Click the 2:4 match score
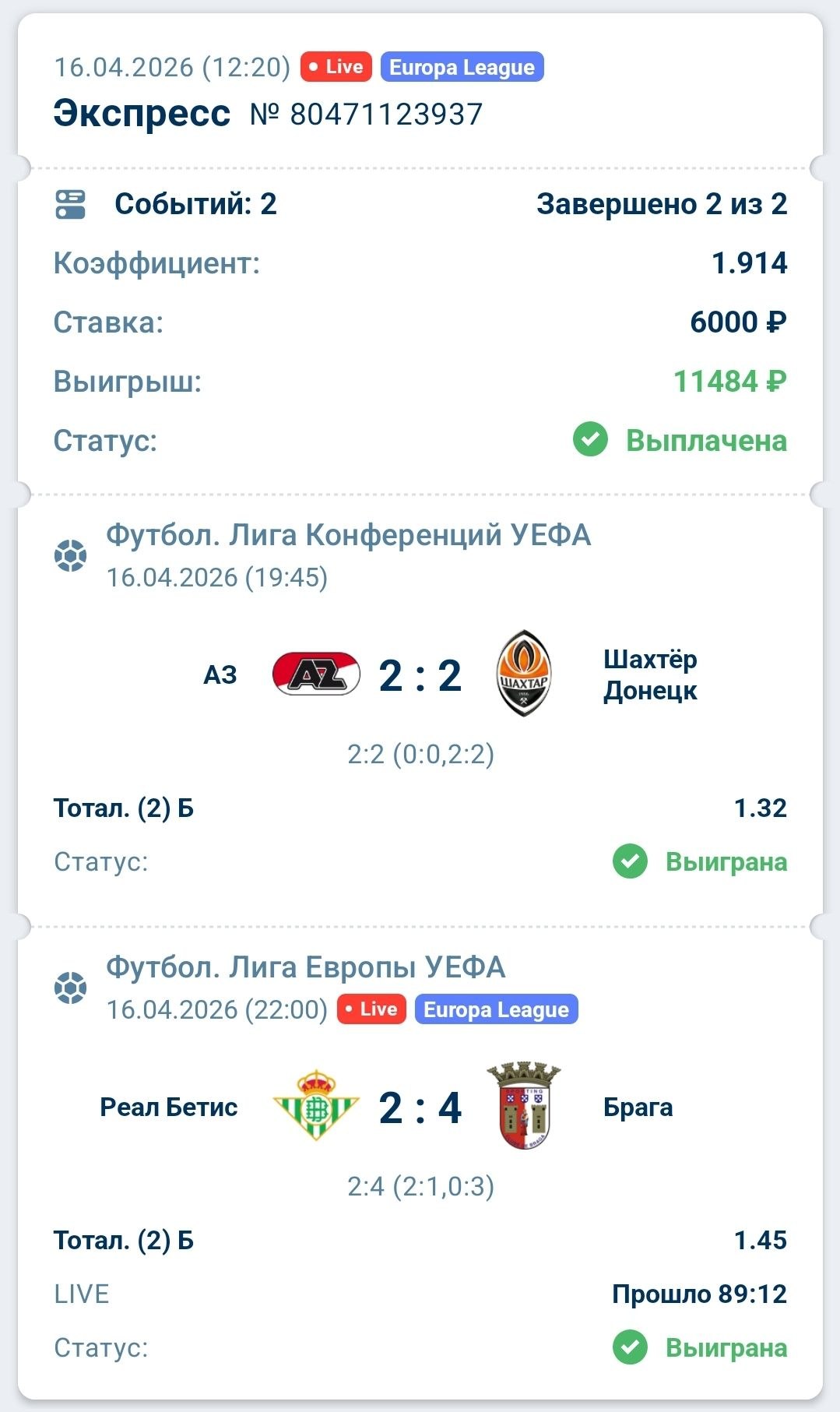Viewport: 840px width, 1412px height. [420, 1107]
